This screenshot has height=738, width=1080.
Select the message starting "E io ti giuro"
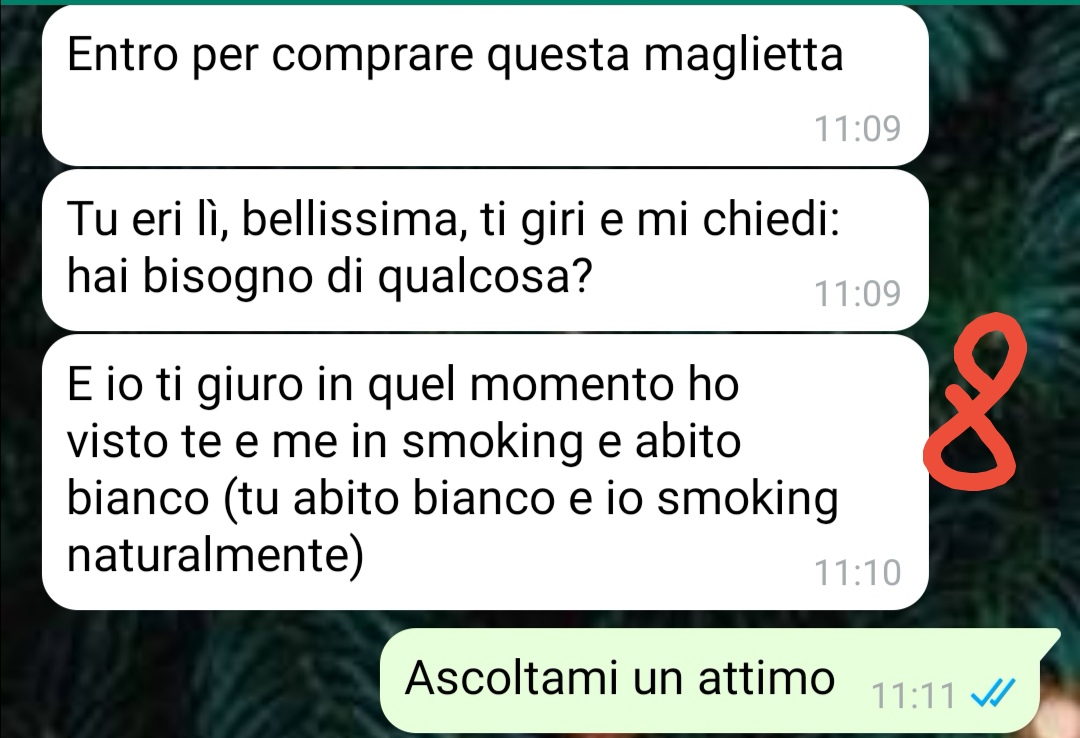pyautogui.click(x=485, y=472)
